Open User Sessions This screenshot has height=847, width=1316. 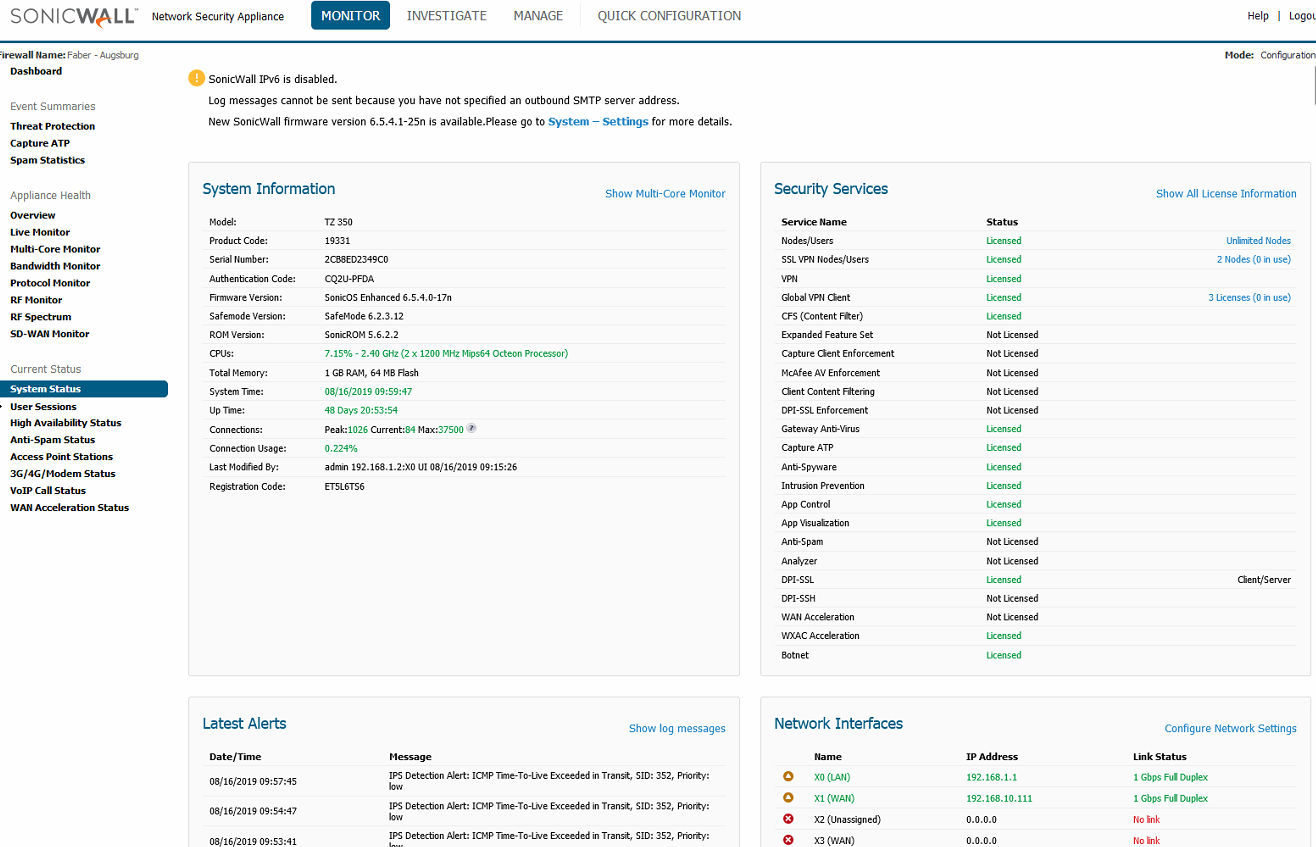tap(43, 408)
